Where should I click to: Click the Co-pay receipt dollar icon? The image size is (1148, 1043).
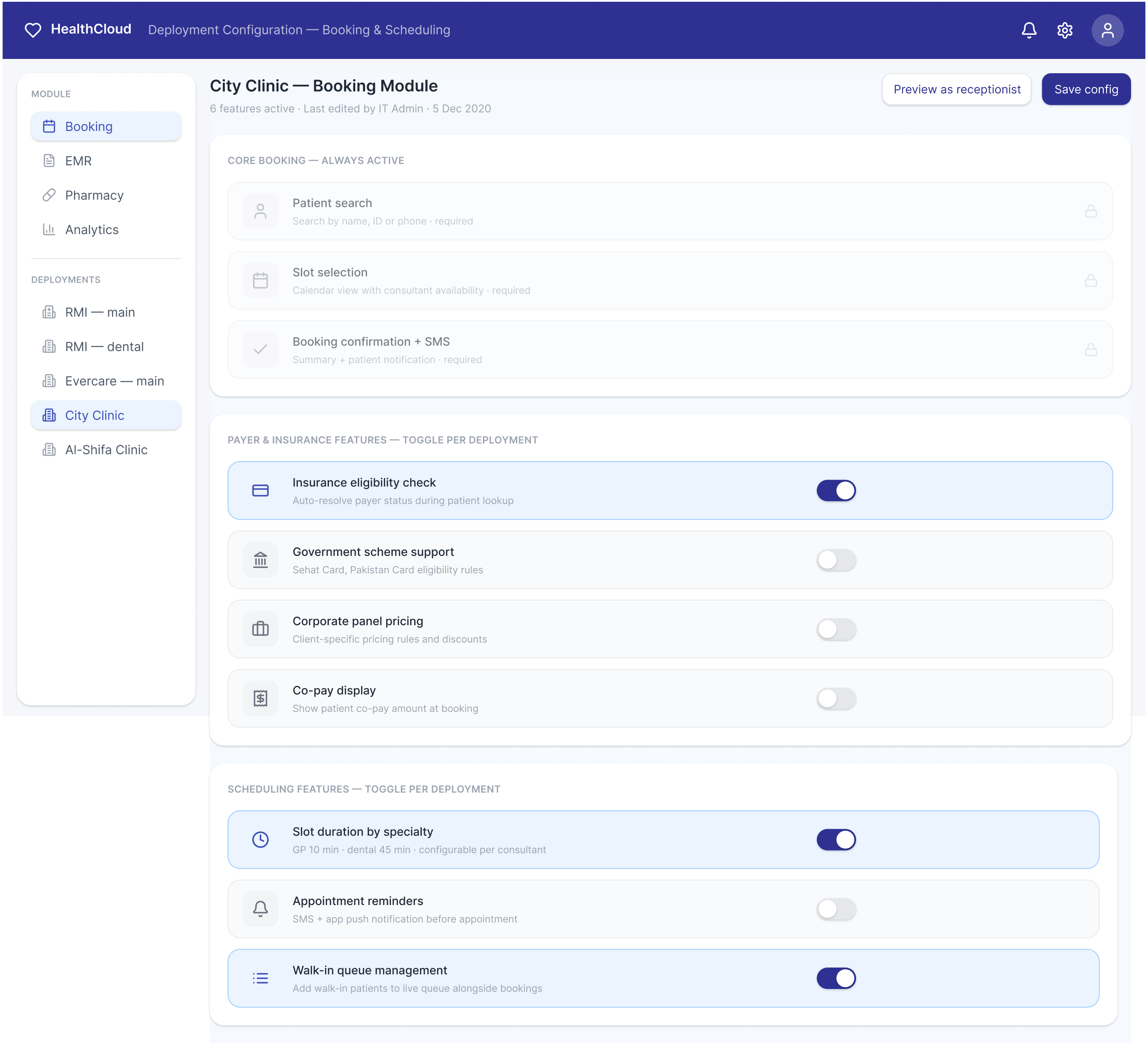click(260, 698)
